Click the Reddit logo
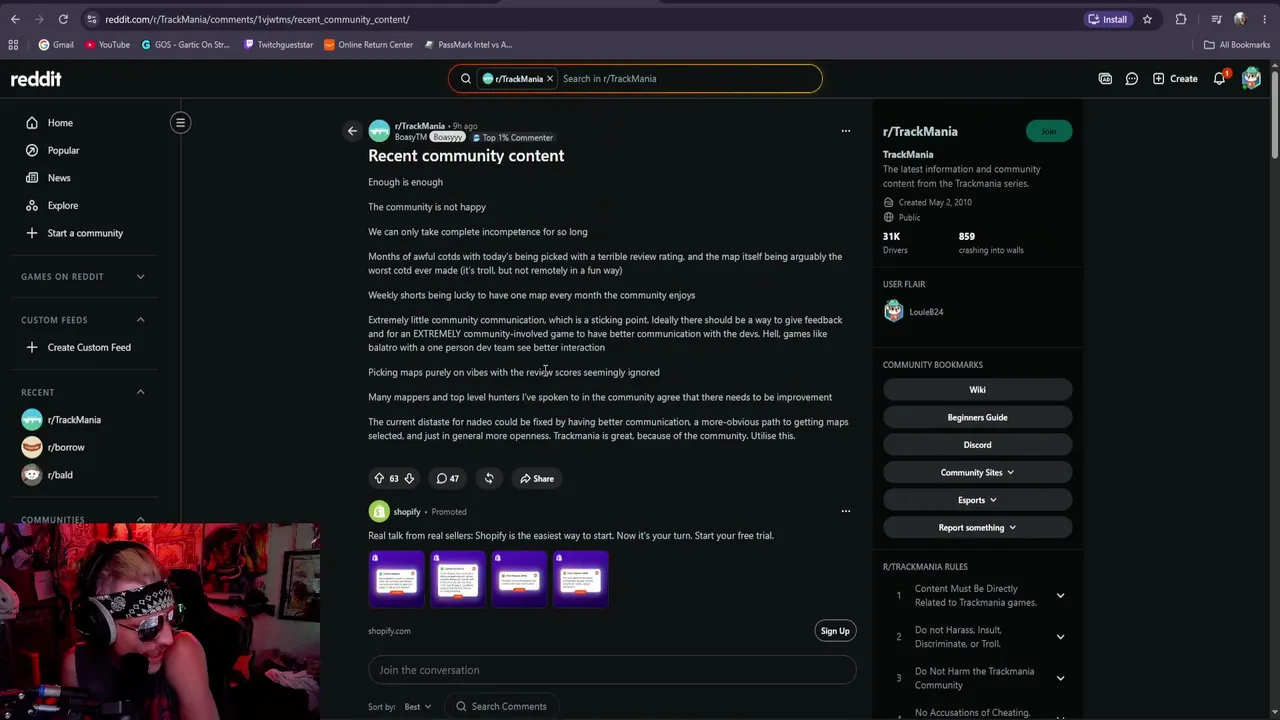1280x720 pixels. click(36, 79)
